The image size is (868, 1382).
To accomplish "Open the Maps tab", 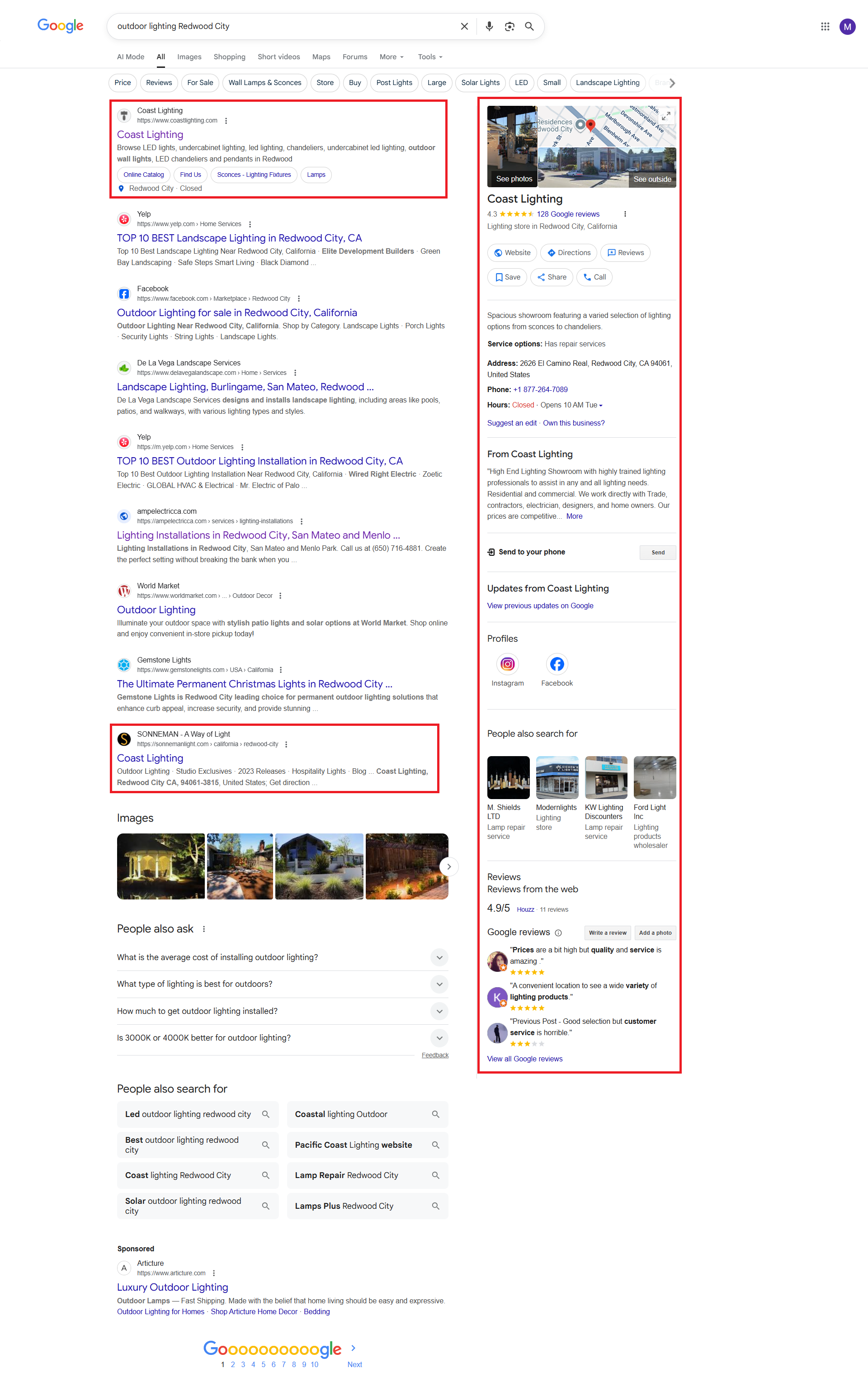I will (321, 57).
